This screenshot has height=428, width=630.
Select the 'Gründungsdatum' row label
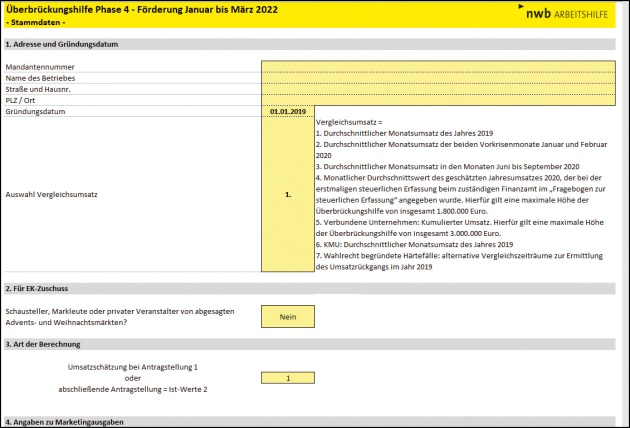click(36, 111)
